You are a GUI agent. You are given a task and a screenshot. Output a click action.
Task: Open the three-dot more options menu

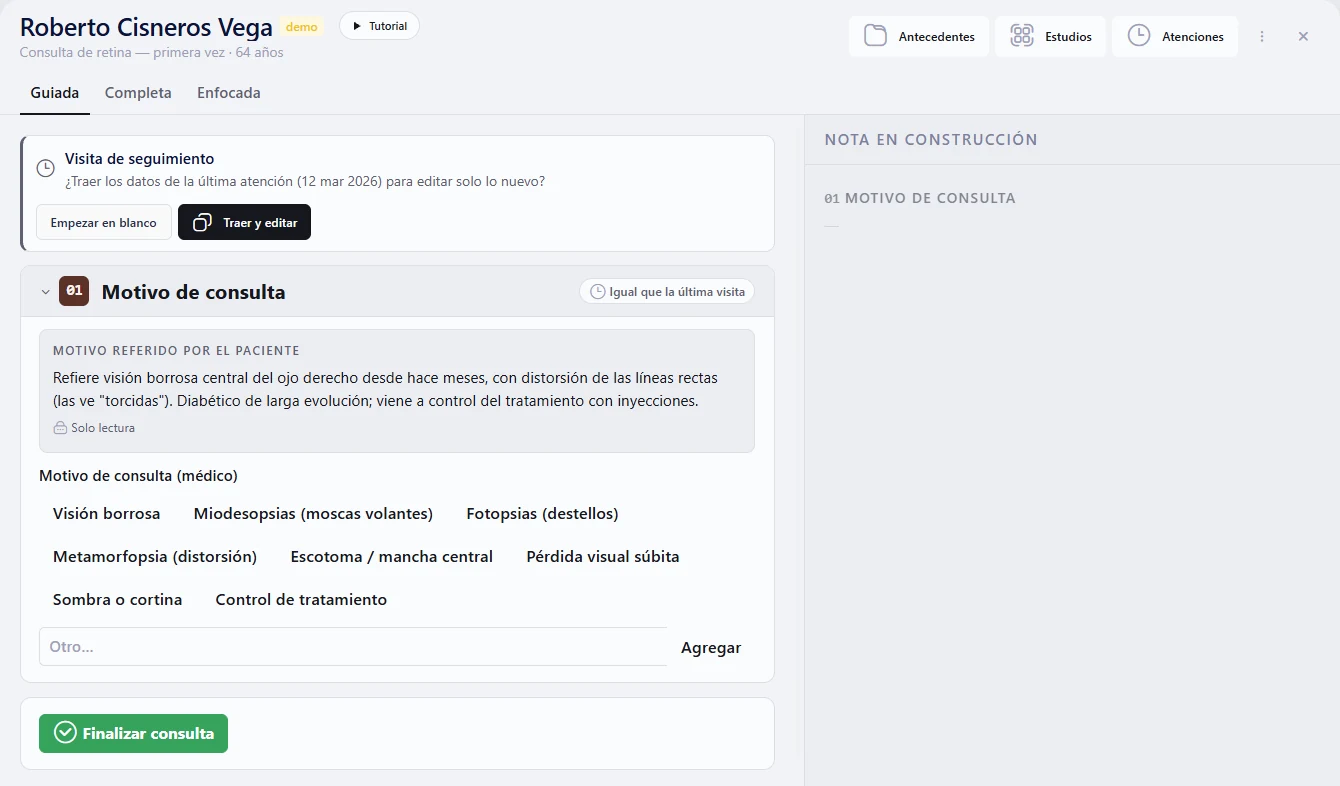[1262, 37]
